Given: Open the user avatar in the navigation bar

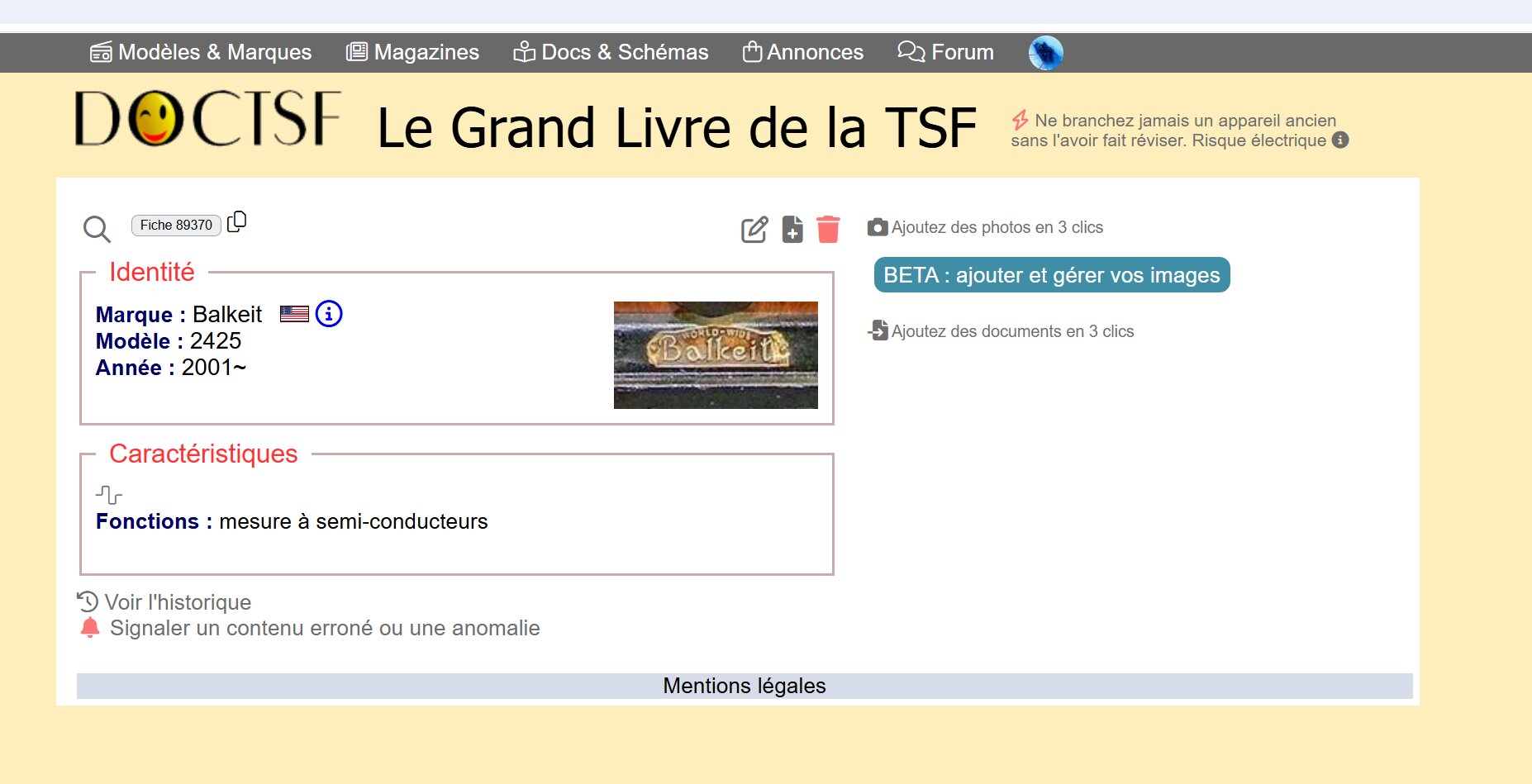Looking at the screenshot, I should pyautogui.click(x=1045, y=53).
